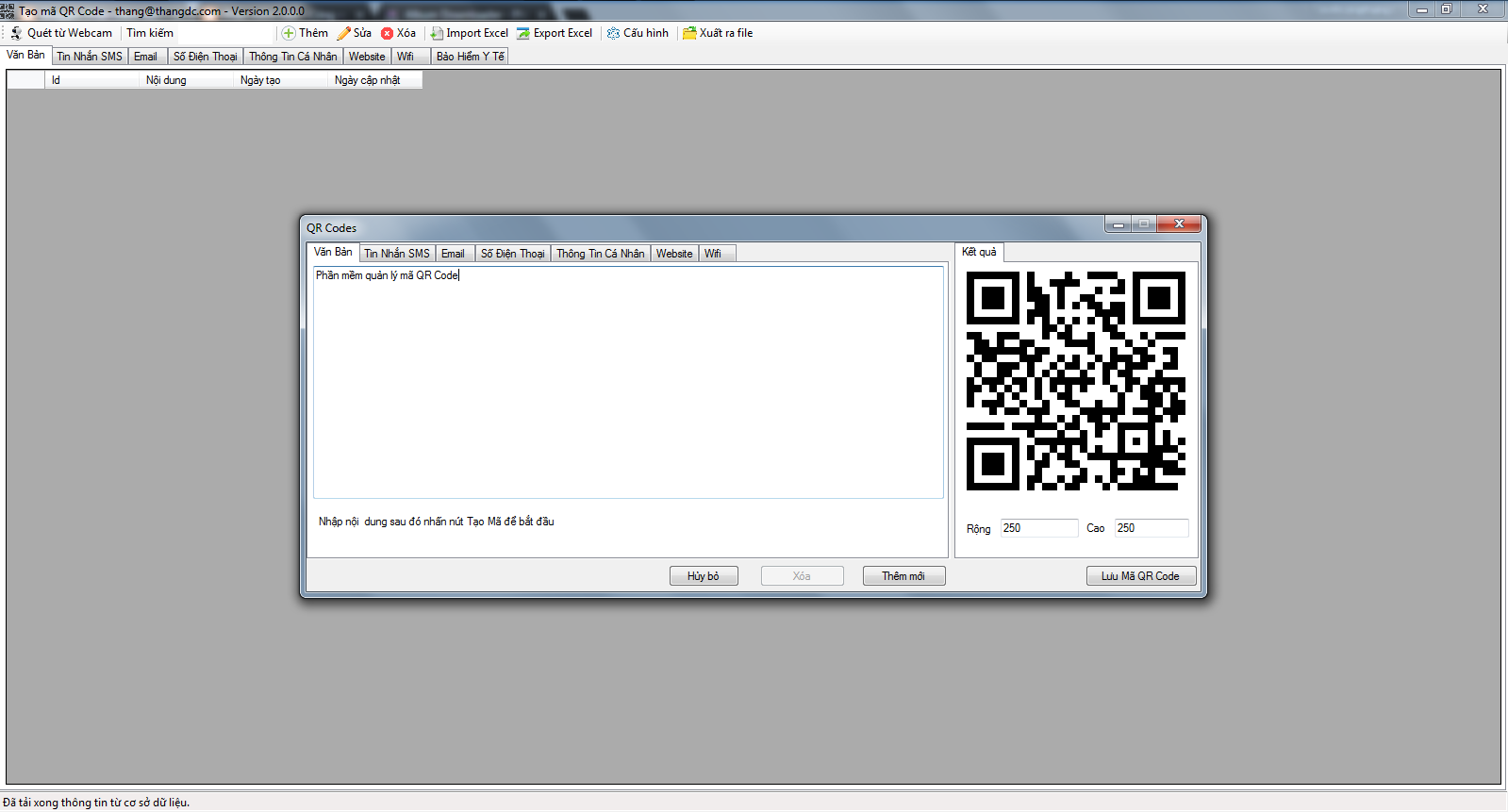
Task: Sort by Ngày cập nhật column header
Action: (x=374, y=80)
